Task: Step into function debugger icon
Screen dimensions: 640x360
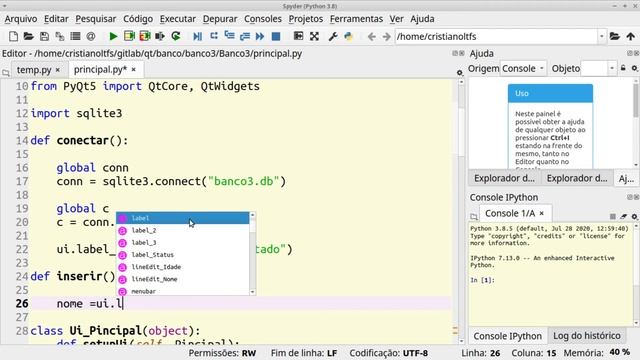Action: [229, 36]
